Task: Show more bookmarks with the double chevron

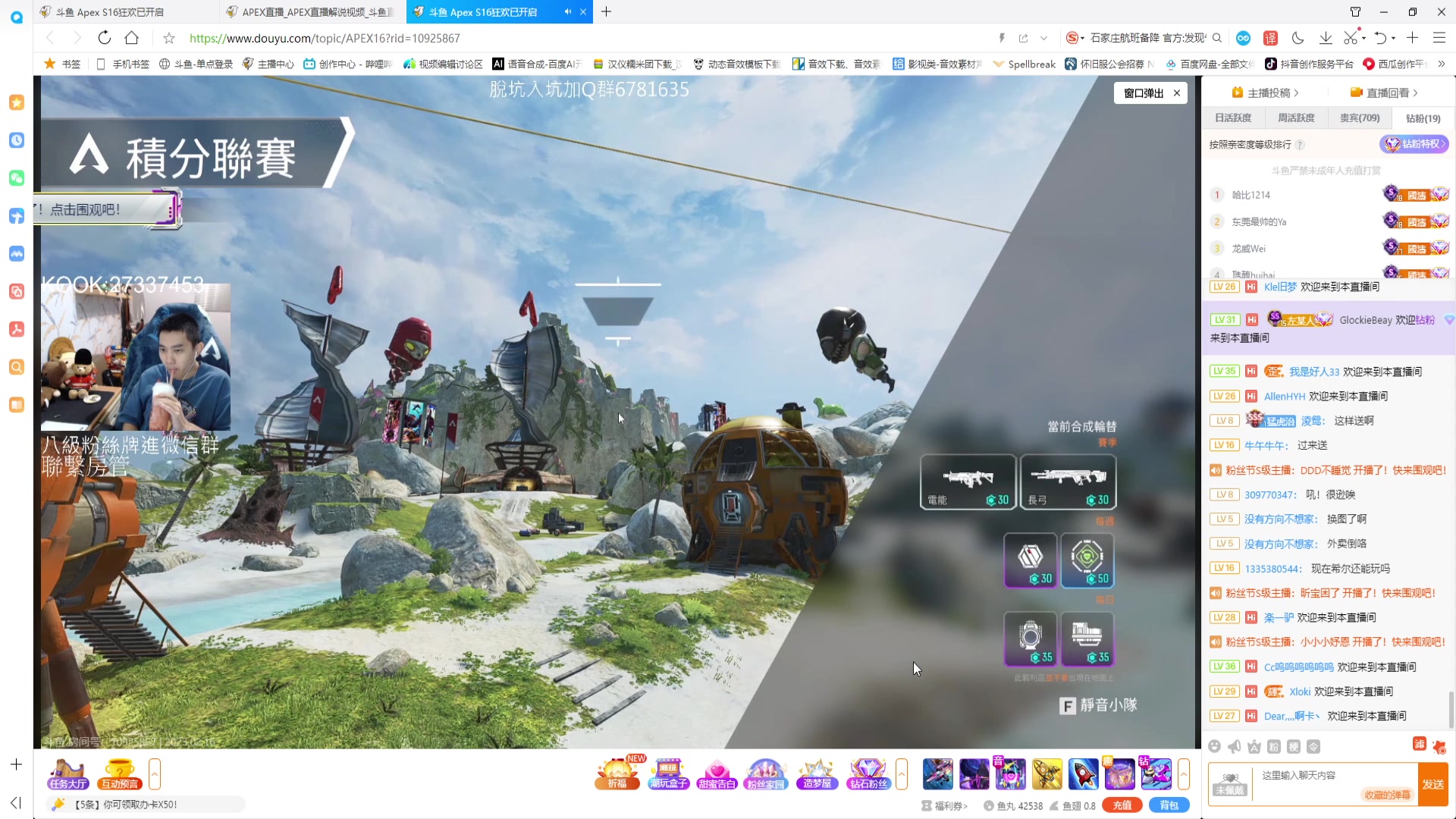Action: [x=1442, y=64]
